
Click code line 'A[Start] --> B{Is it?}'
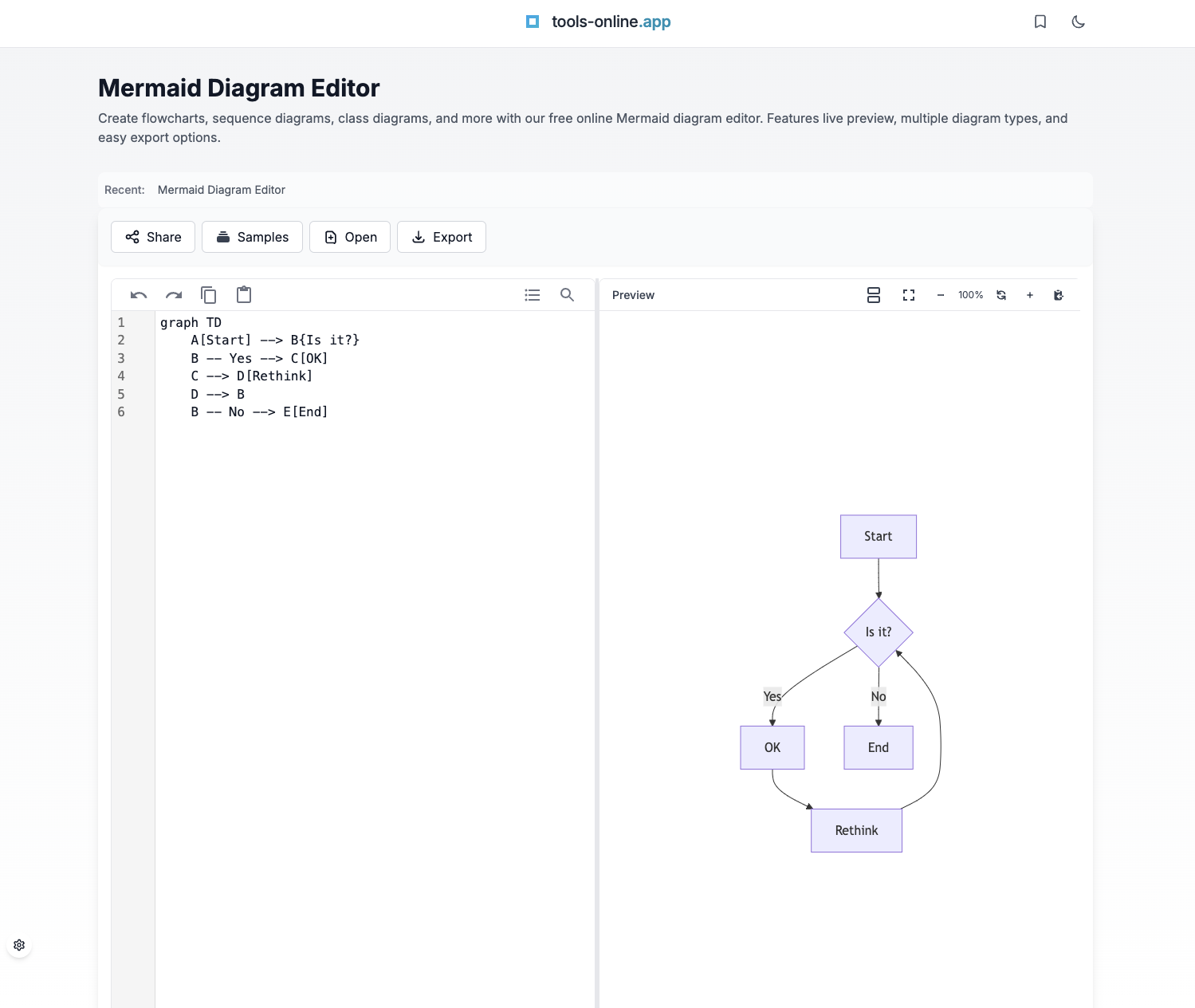(275, 340)
